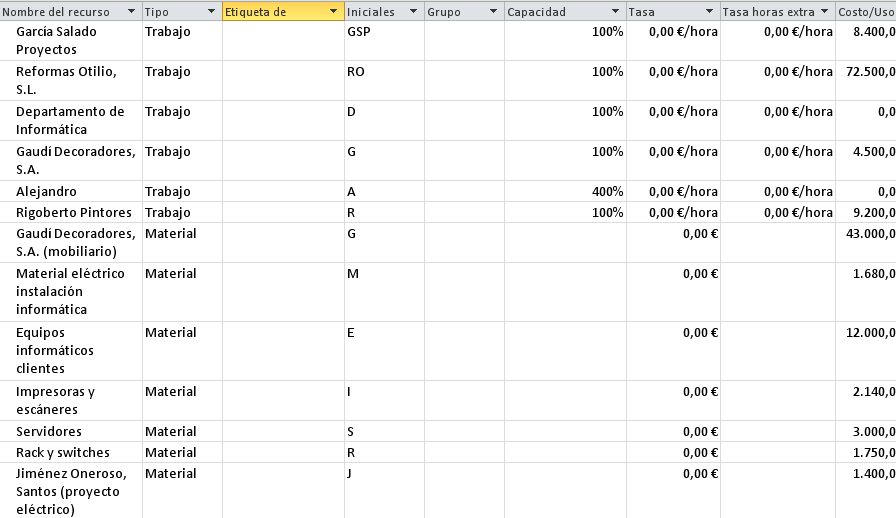Image resolution: width=896 pixels, height=518 pixels.
Task: Select the Reformas Otilio, S.L. resource cell
Action: point(70,80)
